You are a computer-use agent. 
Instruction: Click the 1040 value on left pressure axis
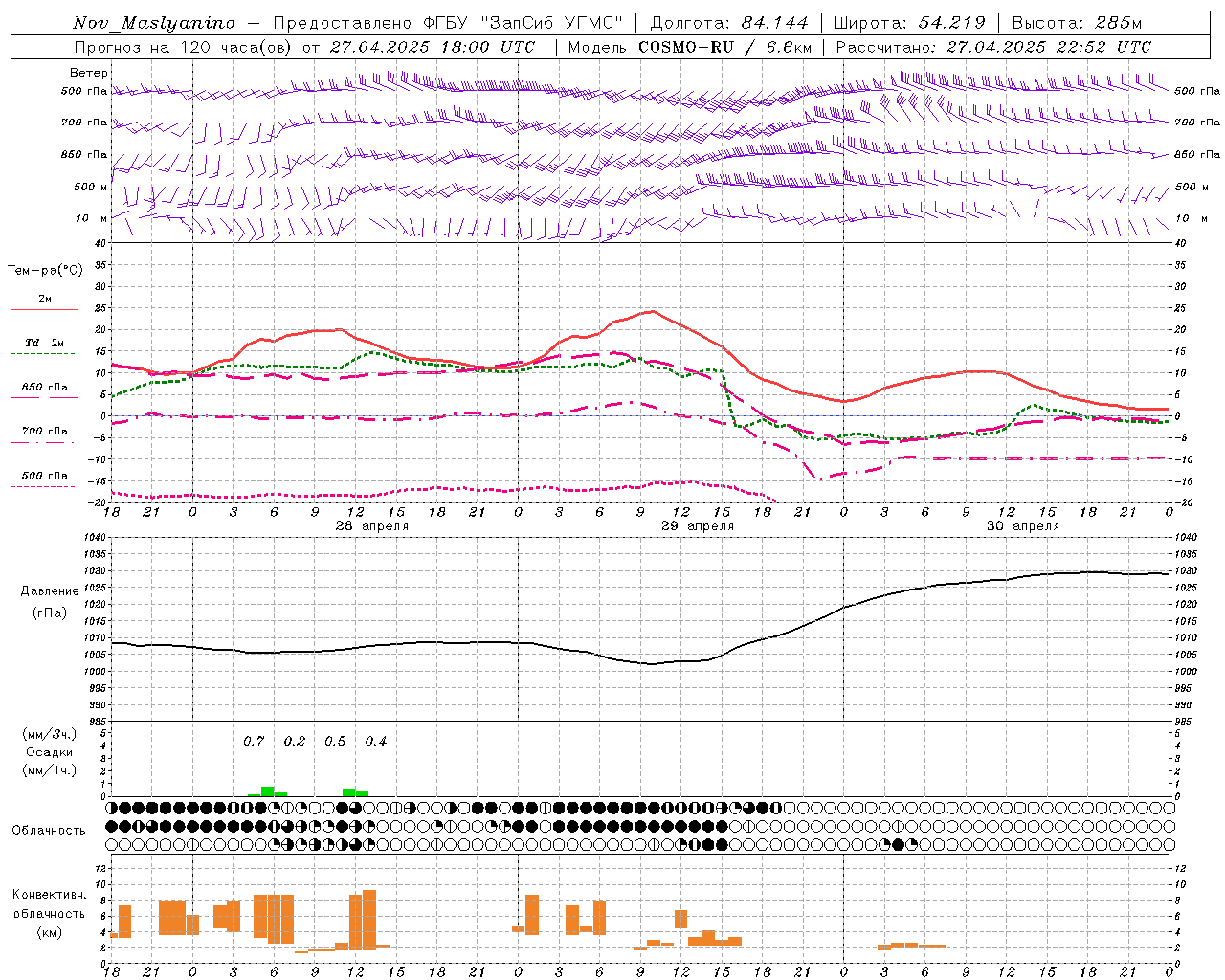click(95, 538)
